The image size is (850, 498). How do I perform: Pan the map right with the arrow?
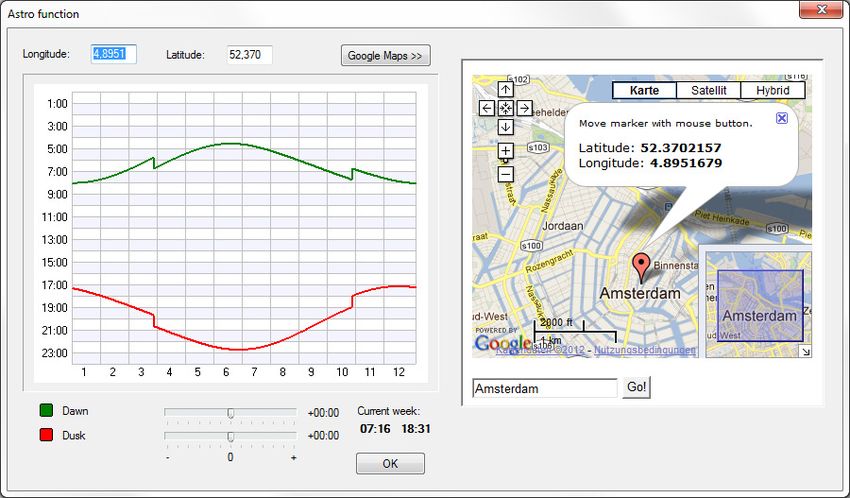tap(524, 108)
